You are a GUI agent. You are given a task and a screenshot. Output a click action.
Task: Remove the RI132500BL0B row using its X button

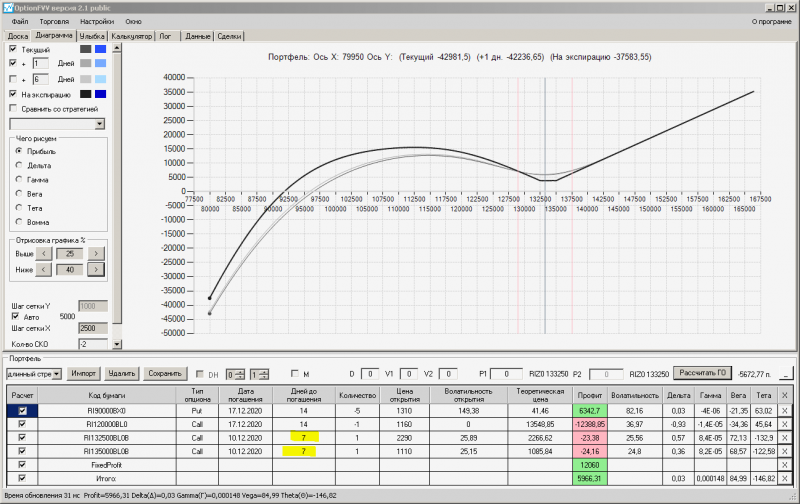point(784,438)
